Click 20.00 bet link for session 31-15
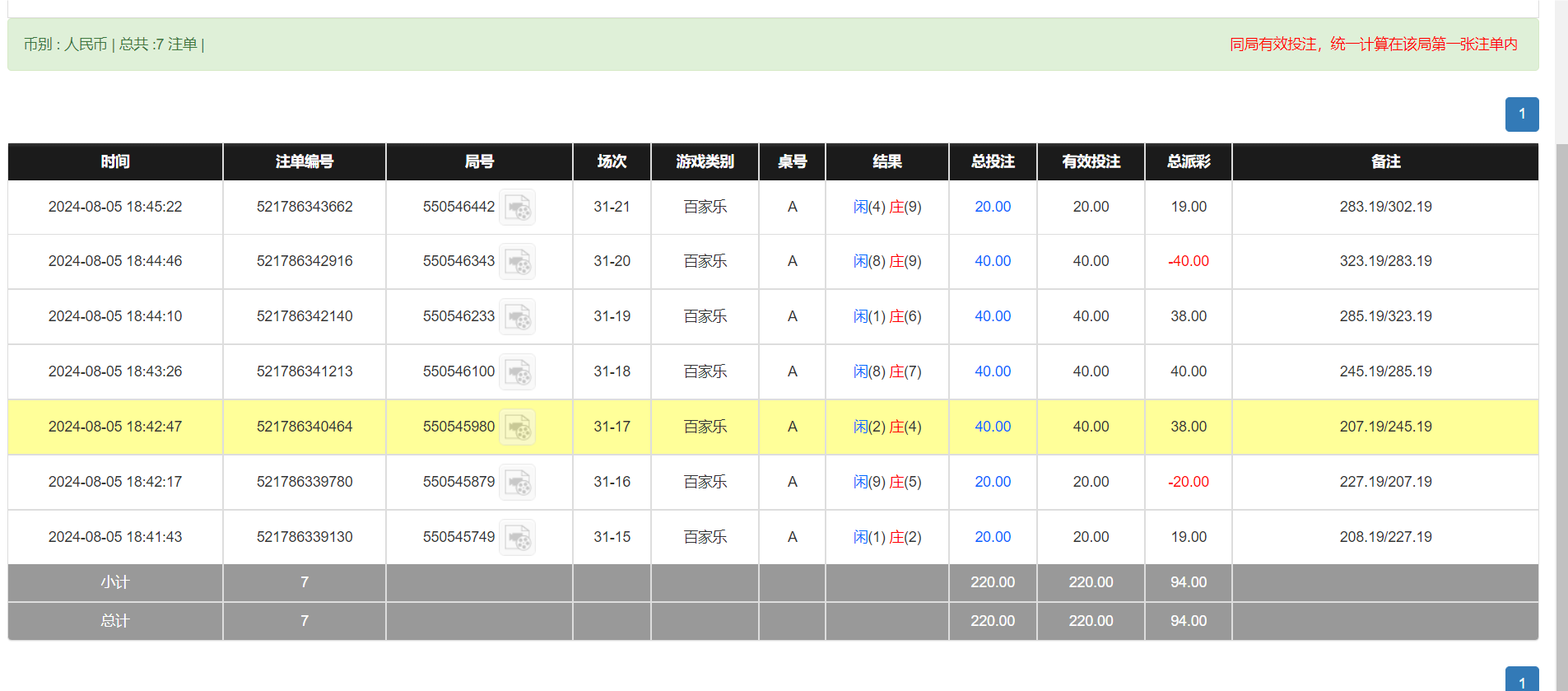The height and width of the screenshot is (691, 1568). click(992, 537)
